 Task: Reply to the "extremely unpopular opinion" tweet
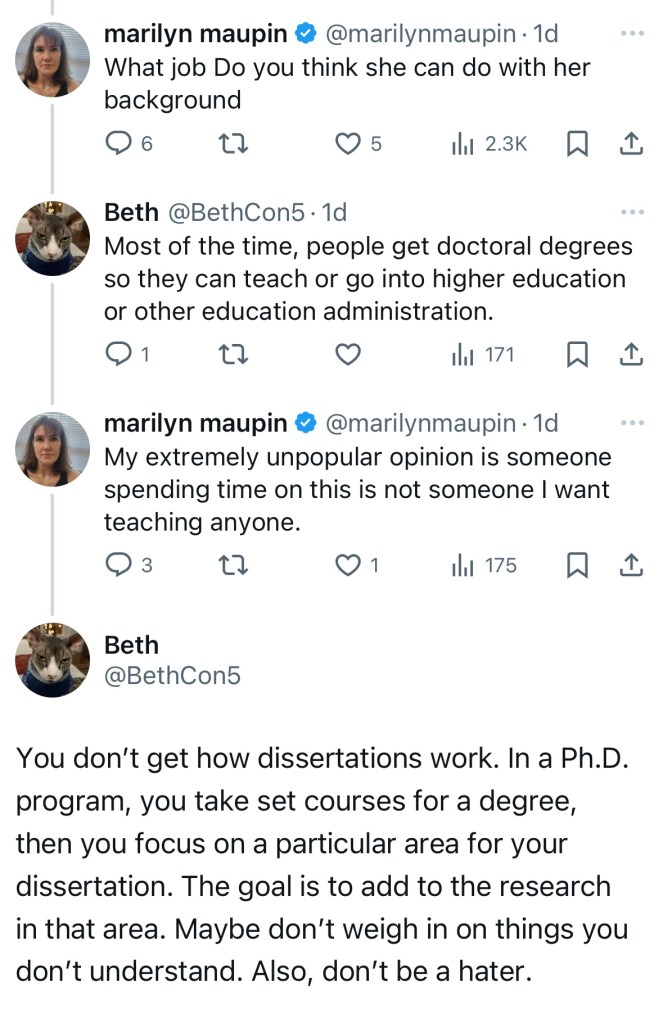click(120, 565)
